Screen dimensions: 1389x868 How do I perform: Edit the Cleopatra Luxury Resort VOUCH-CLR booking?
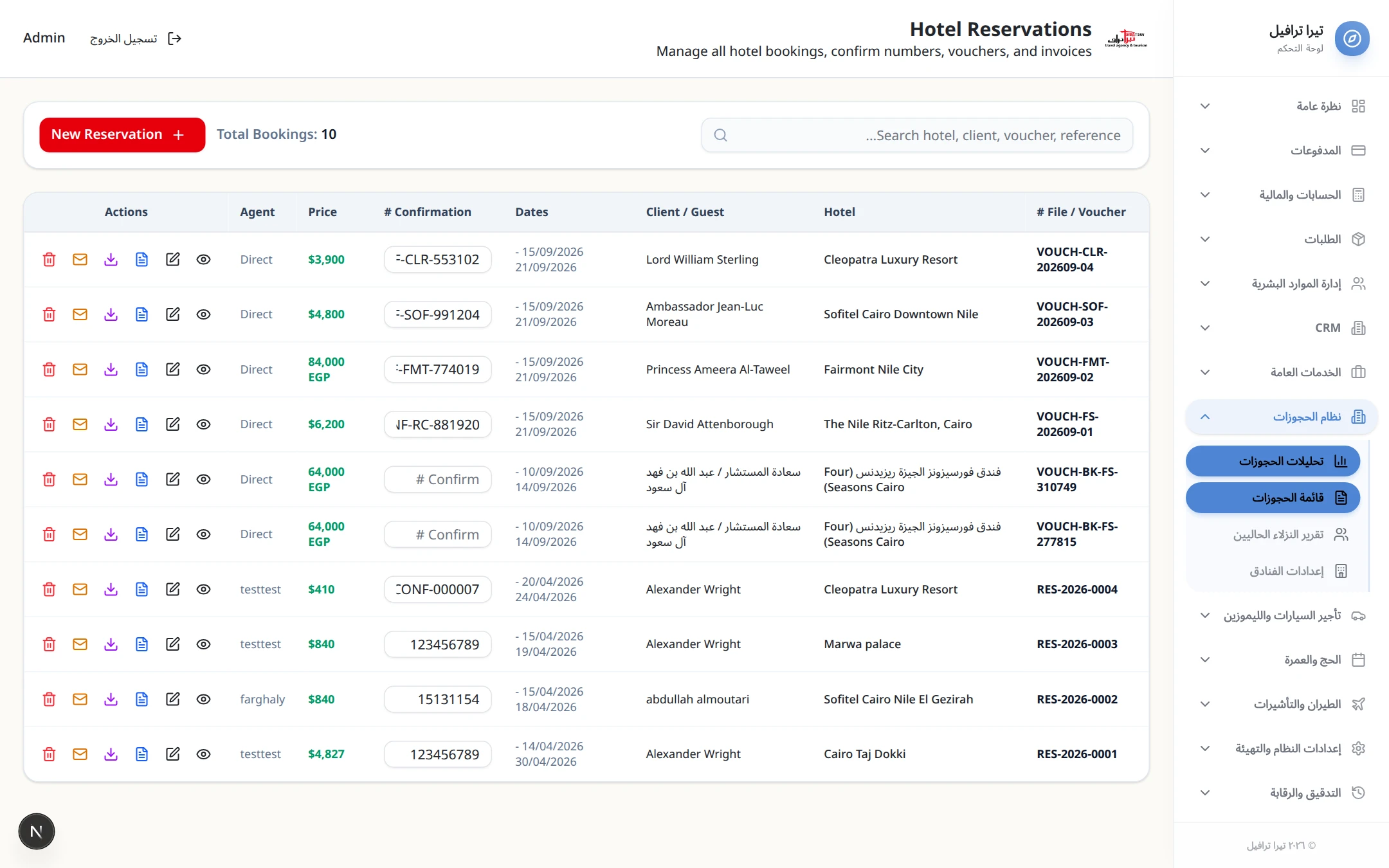[x=172, y=260]
